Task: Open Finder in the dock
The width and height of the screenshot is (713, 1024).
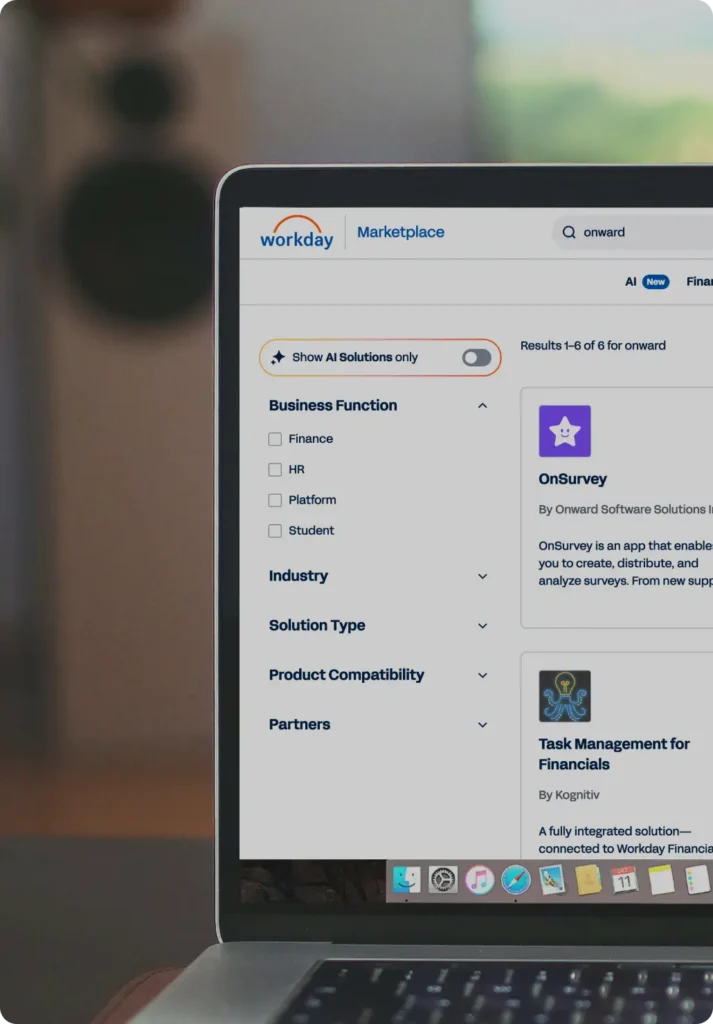Action: click(406, 879)
